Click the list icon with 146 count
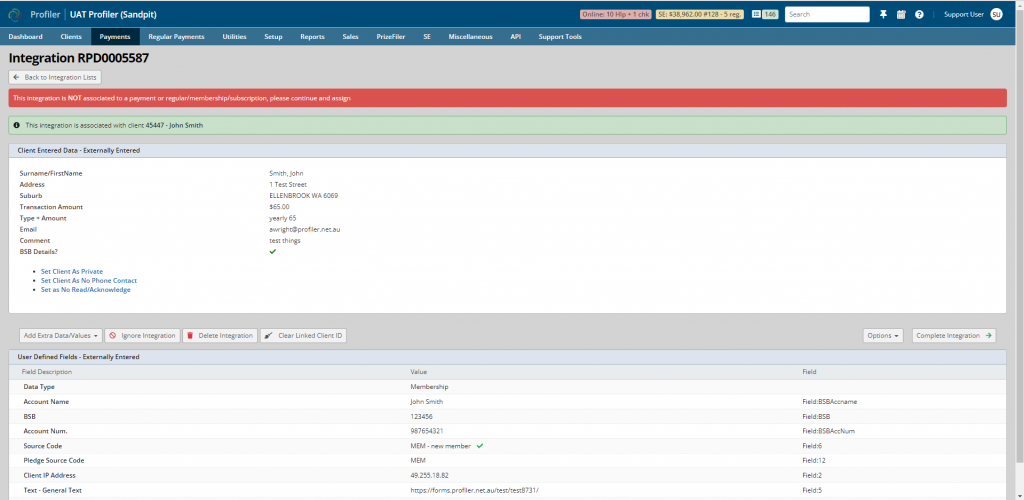This screenshot has height=500, width=1024. (765, 14)
